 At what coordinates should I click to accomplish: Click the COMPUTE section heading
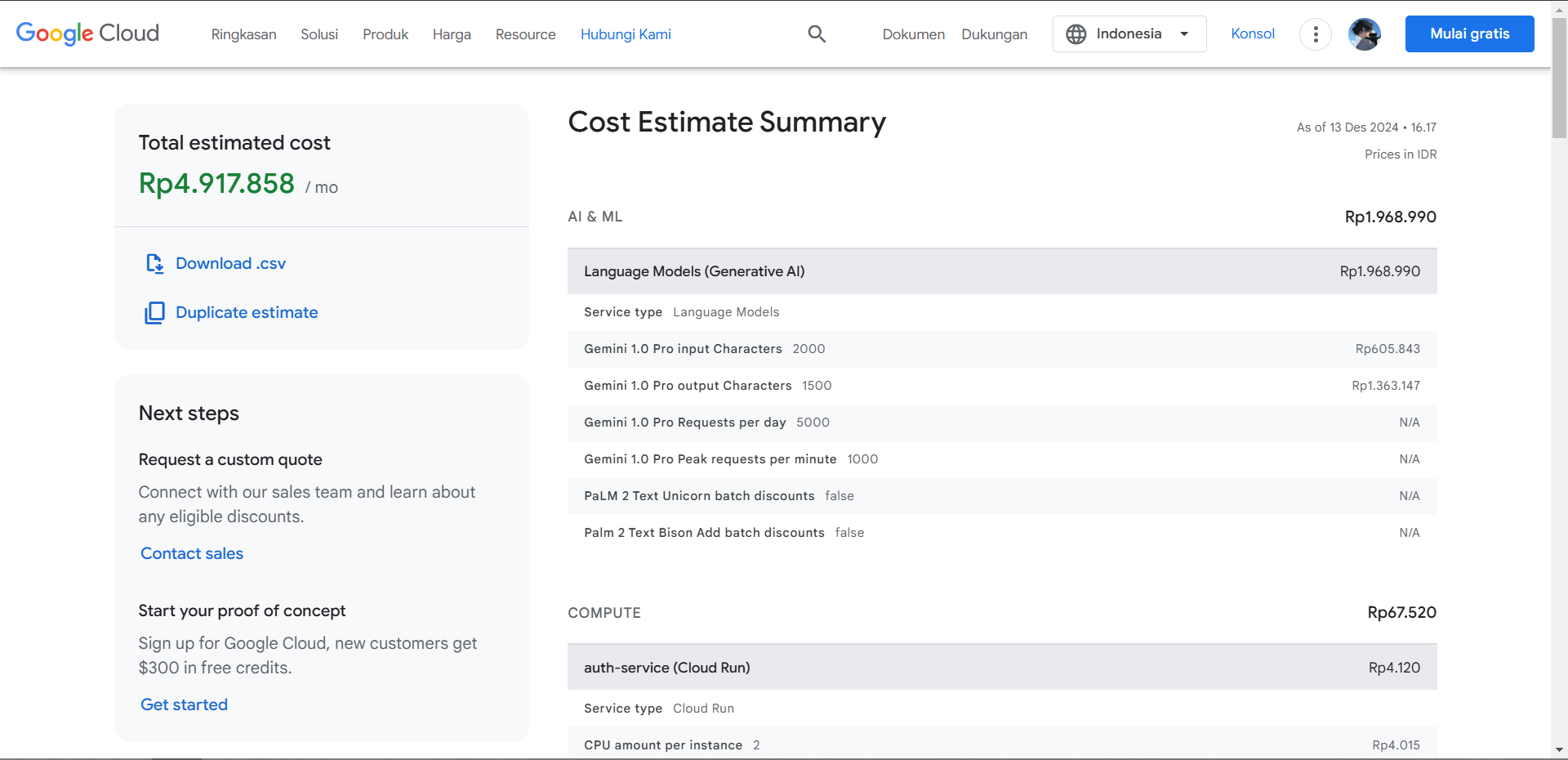[604, 613]
